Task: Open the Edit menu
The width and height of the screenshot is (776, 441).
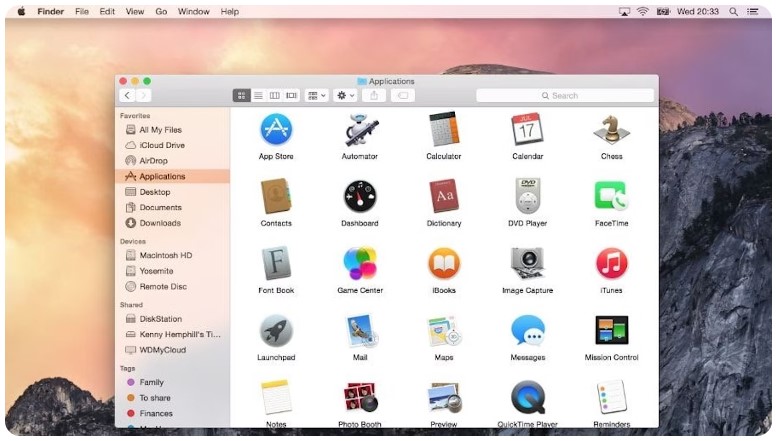Action: [x=107, y=11]
